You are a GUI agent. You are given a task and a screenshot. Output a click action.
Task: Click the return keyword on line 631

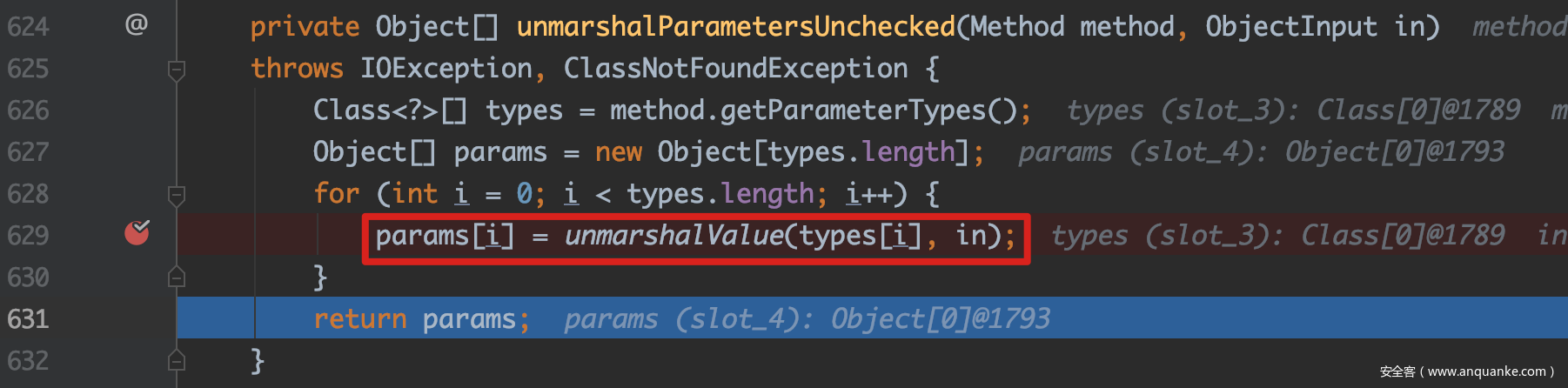(359, 319)
